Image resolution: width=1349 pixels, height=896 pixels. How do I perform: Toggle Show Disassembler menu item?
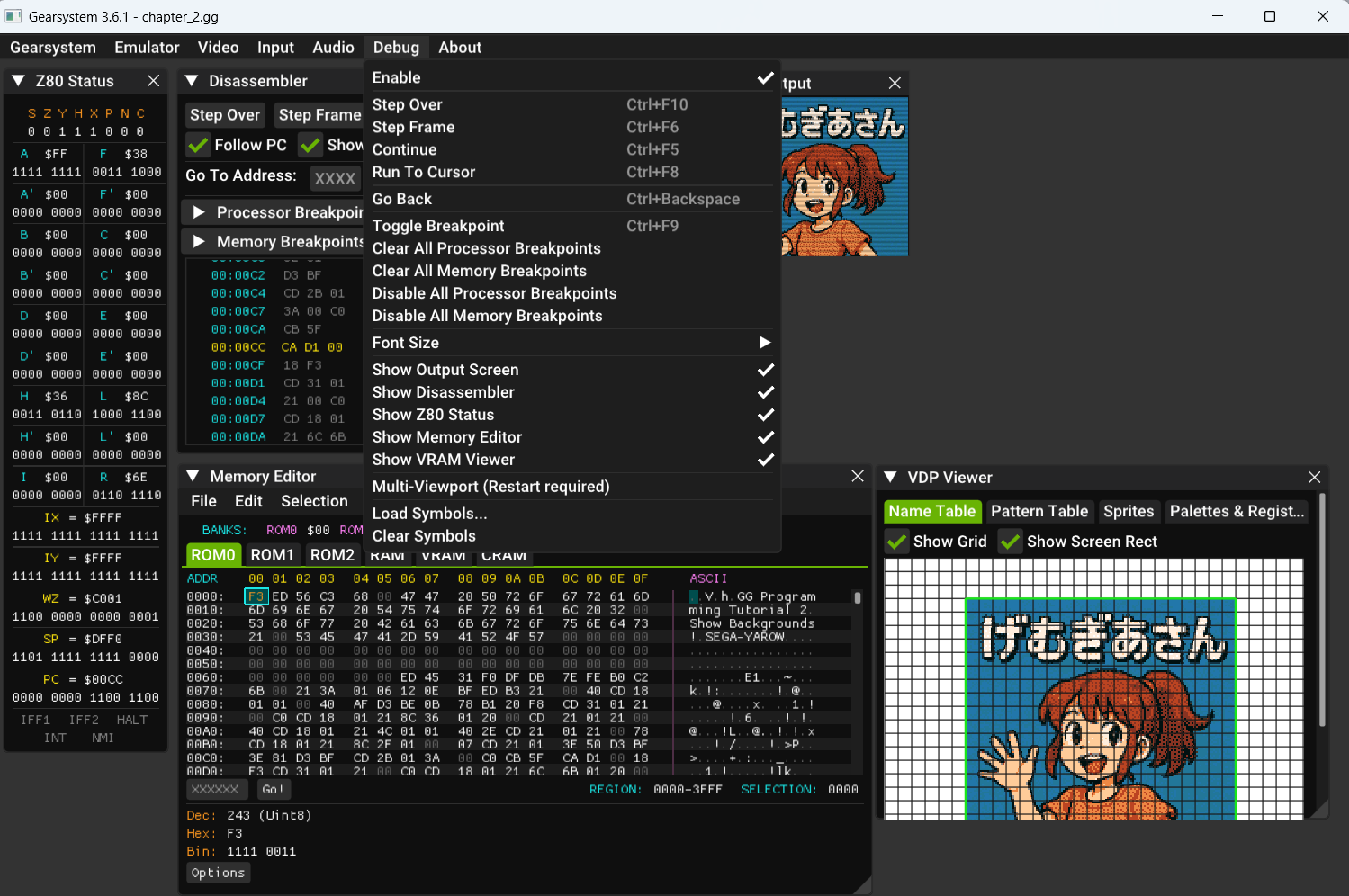coord(572,392)
